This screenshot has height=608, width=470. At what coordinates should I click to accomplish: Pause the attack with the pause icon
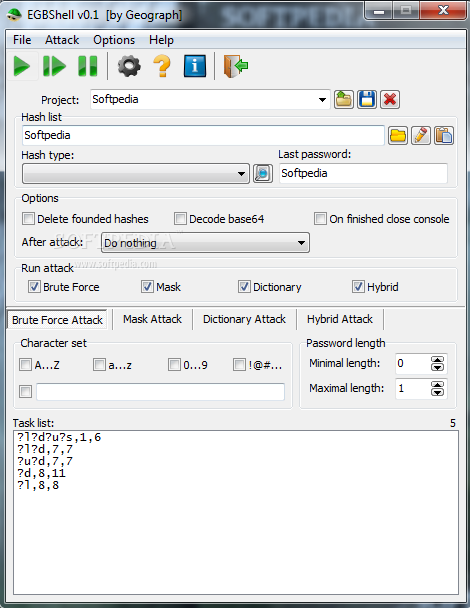[x=88, y=66]
